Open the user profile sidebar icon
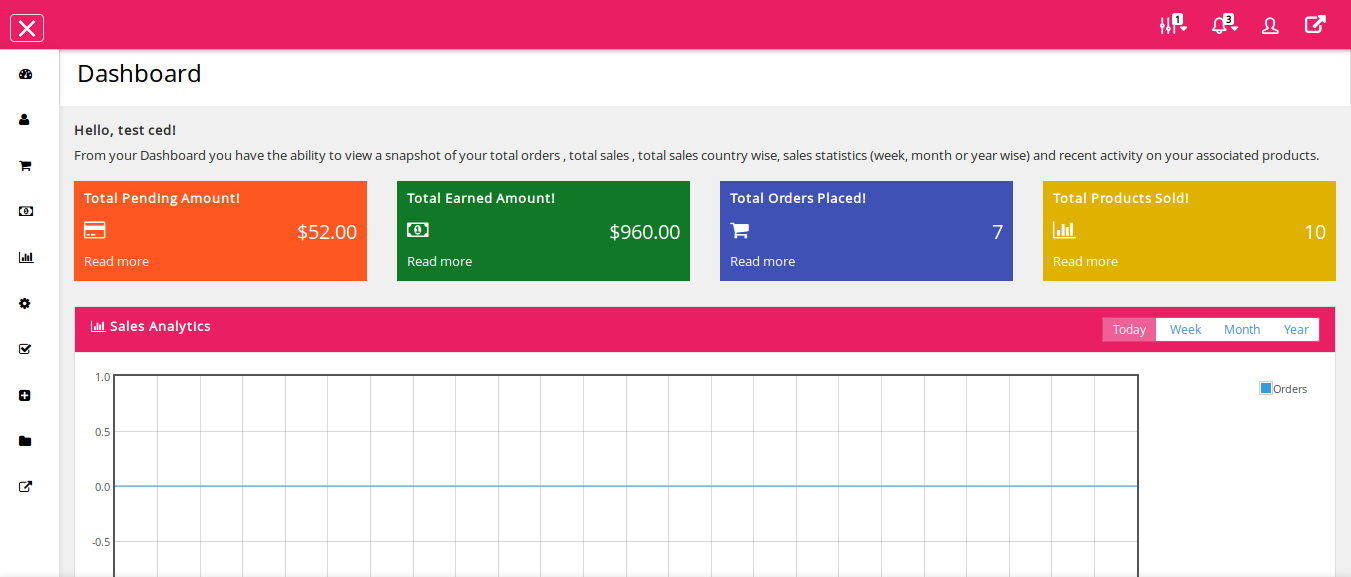The width and height of the screenshot is (1351, 577). click(x=24, y=120)
